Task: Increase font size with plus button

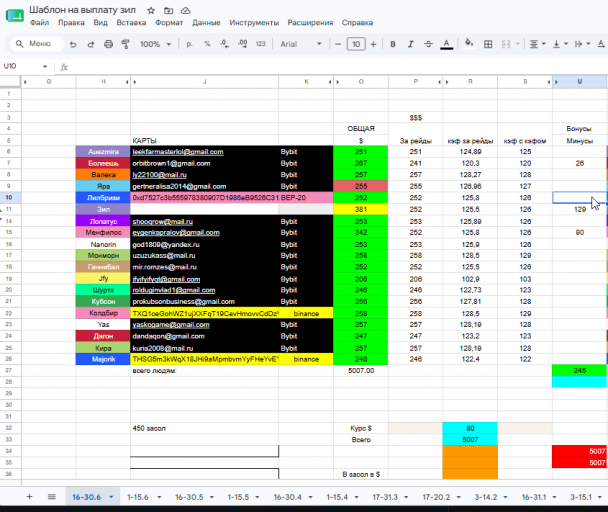Action: (x=373, y=44)
